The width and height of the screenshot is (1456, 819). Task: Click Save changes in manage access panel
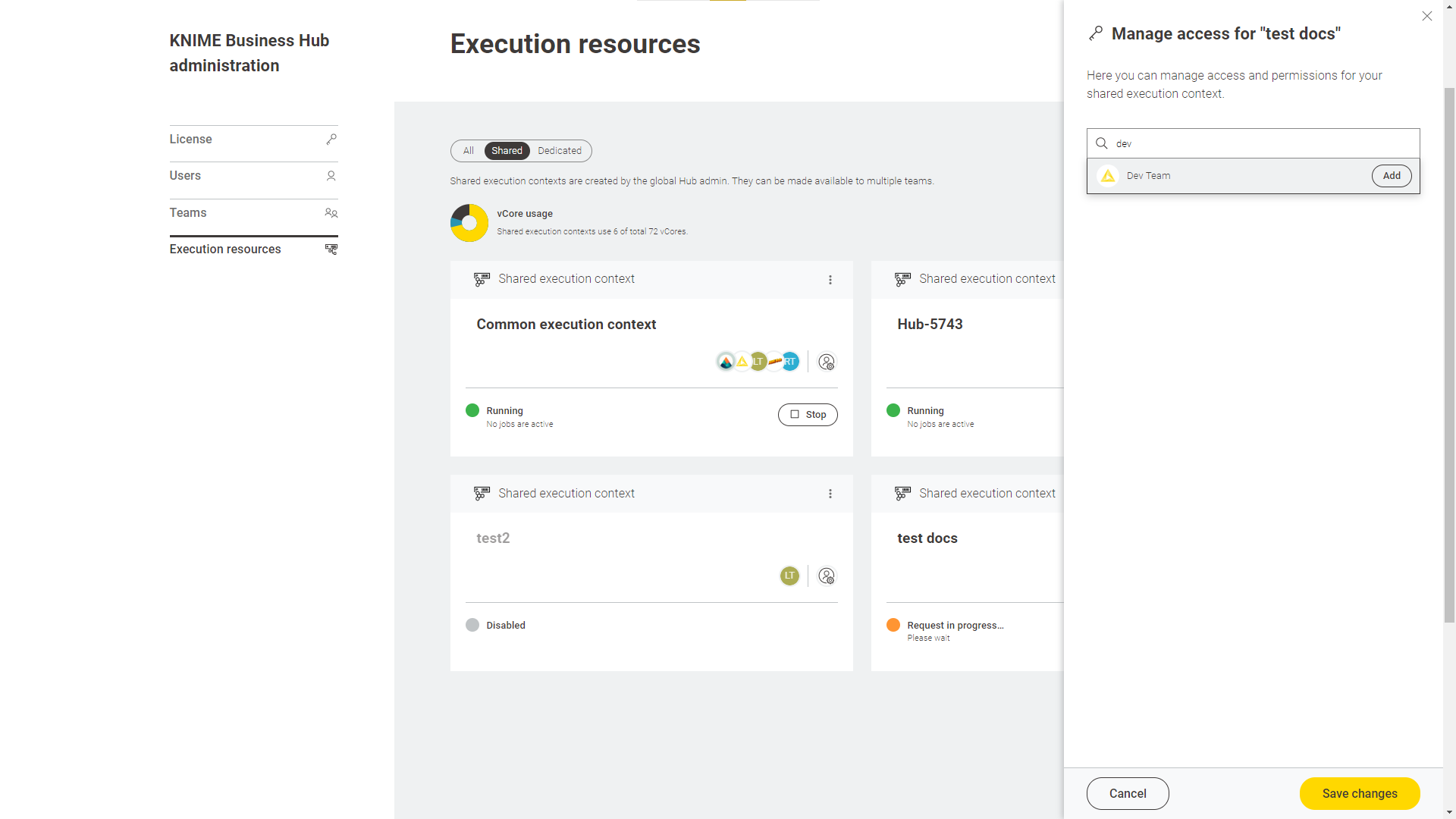[1359, 793]
